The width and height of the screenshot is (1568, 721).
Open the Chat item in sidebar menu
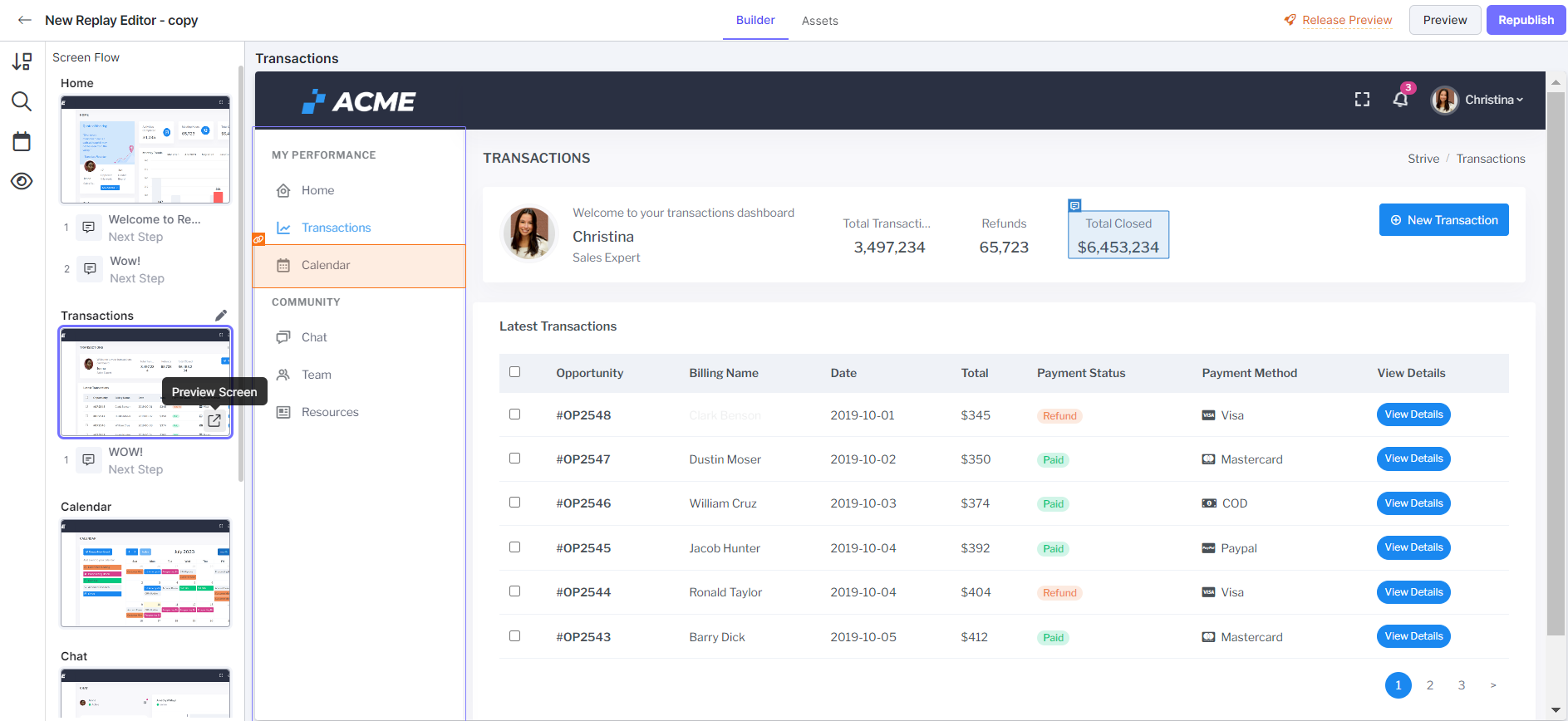point(314,337)
